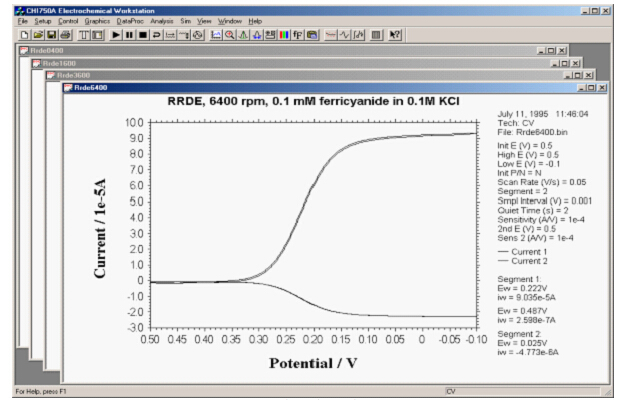Bring the Rrde0400 window to front
The width and height of the screenshot is (624, 400).
[x=200, y=50]
